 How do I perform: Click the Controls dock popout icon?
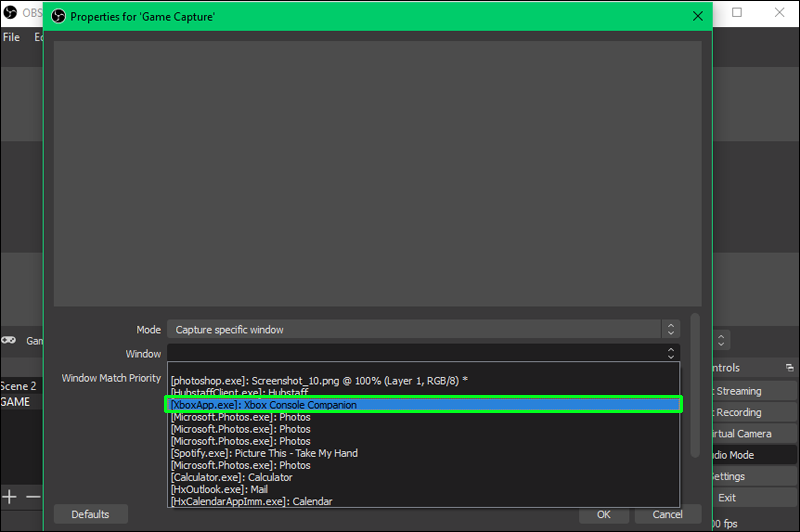790,368
